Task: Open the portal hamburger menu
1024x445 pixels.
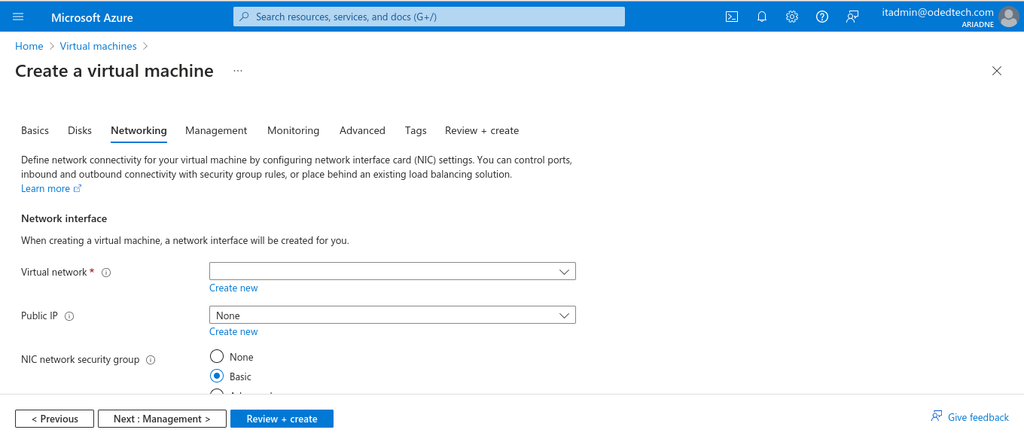Action: (18, 17)
